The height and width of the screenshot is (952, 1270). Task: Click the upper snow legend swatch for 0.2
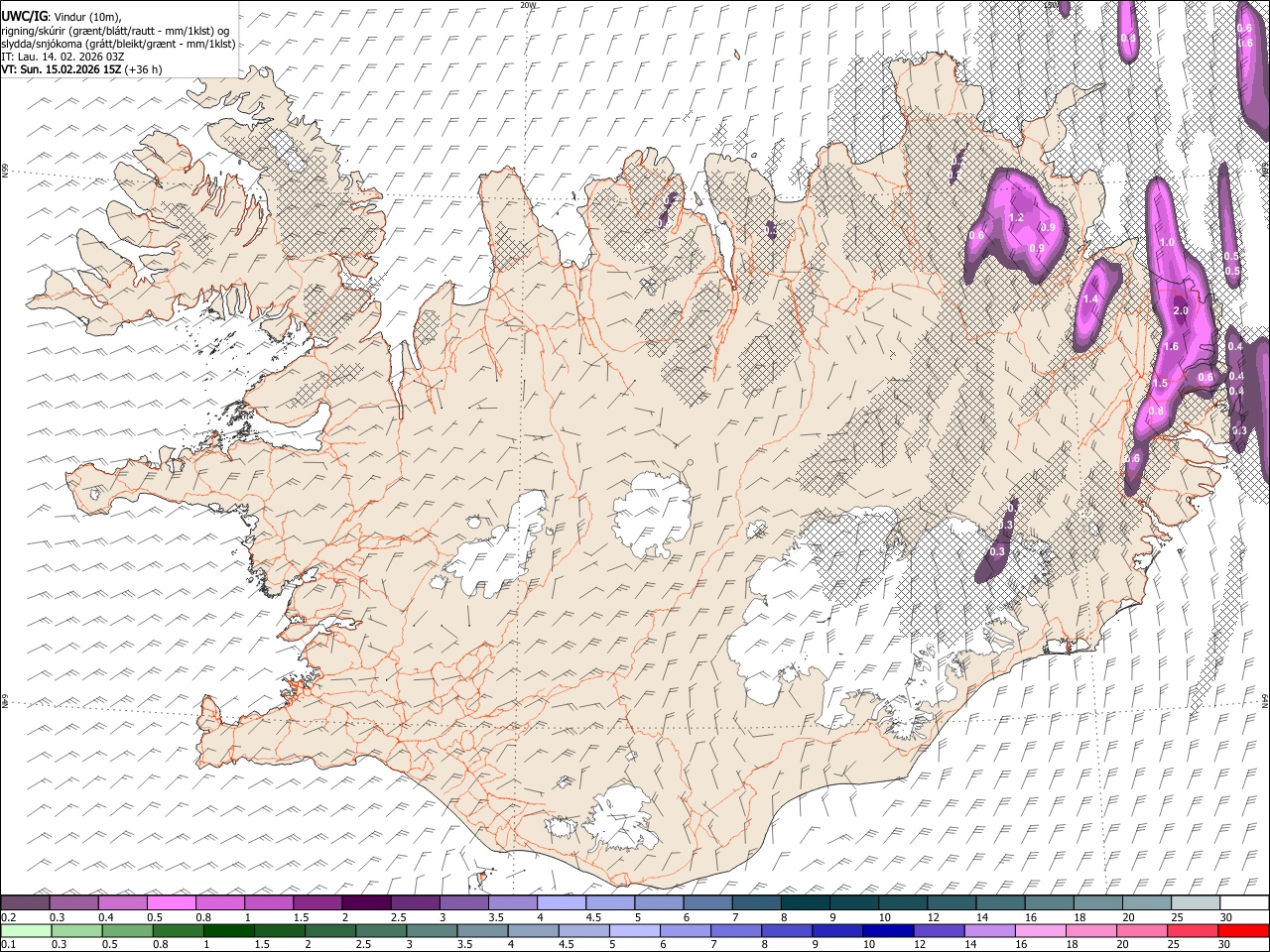click(x=25, y=902)
